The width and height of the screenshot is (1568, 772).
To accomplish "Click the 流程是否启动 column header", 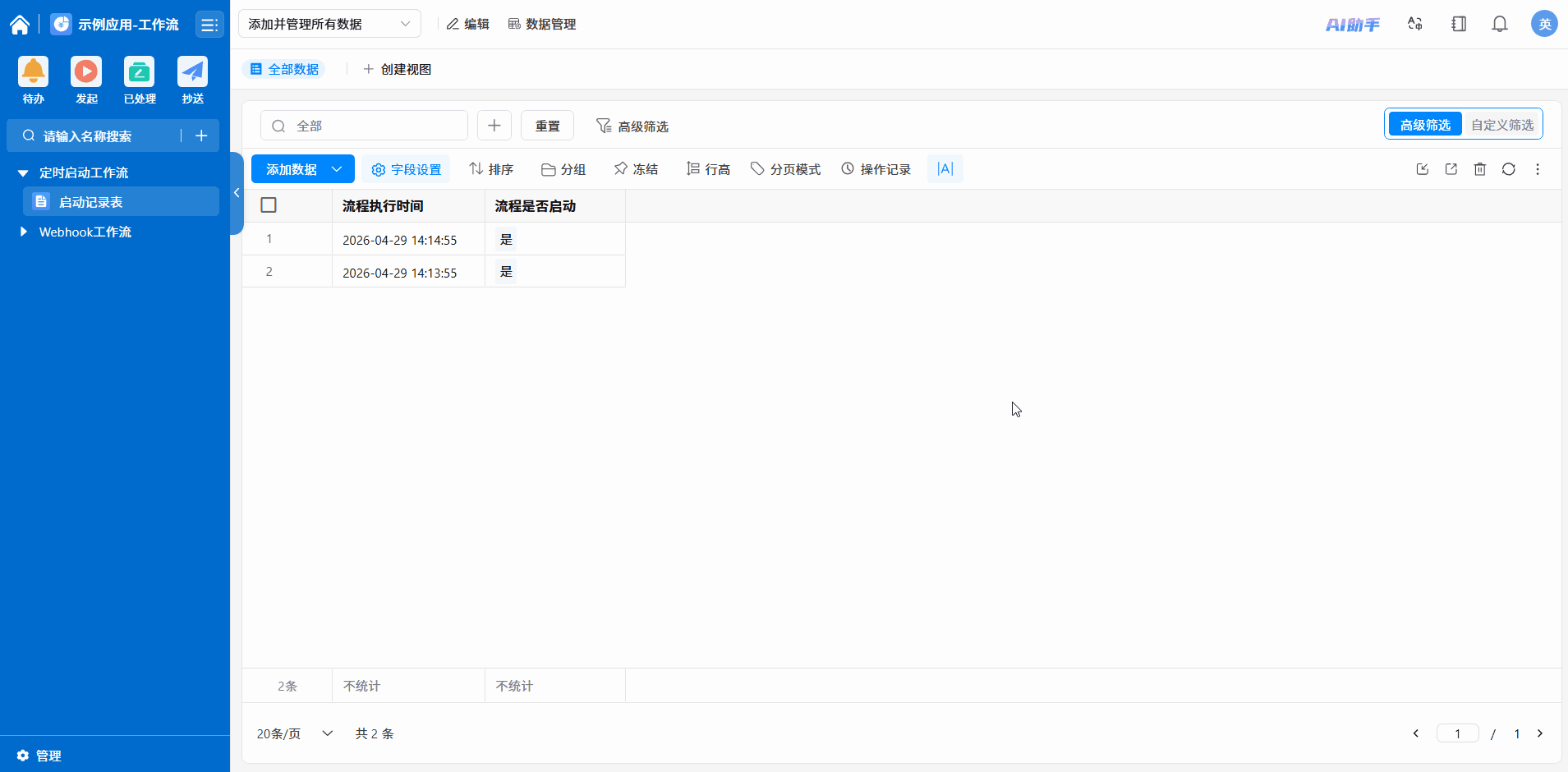I will [x=555, y=206].
